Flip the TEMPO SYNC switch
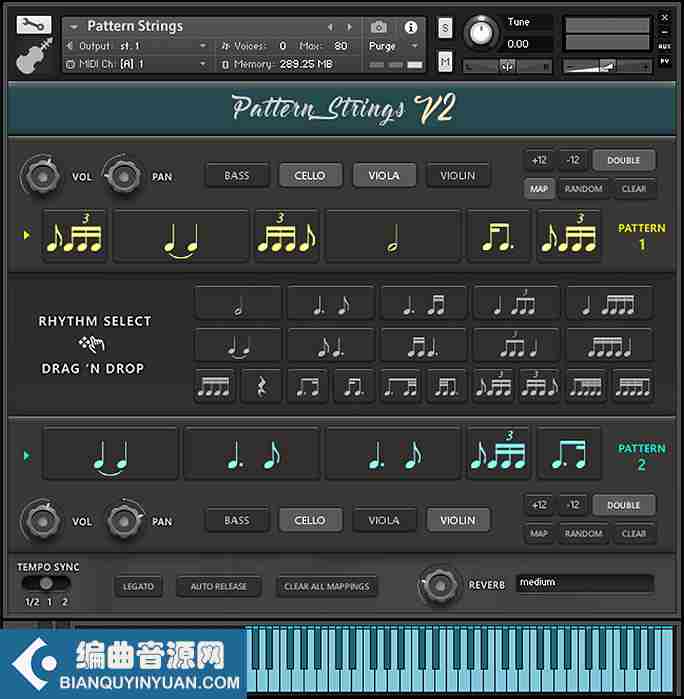 [x=46, y=583]
